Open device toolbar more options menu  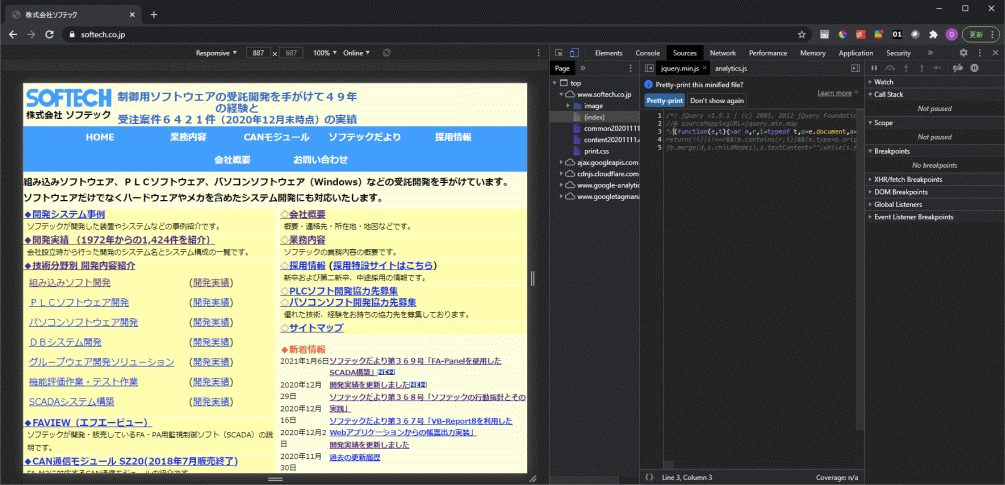click(538, 53)
